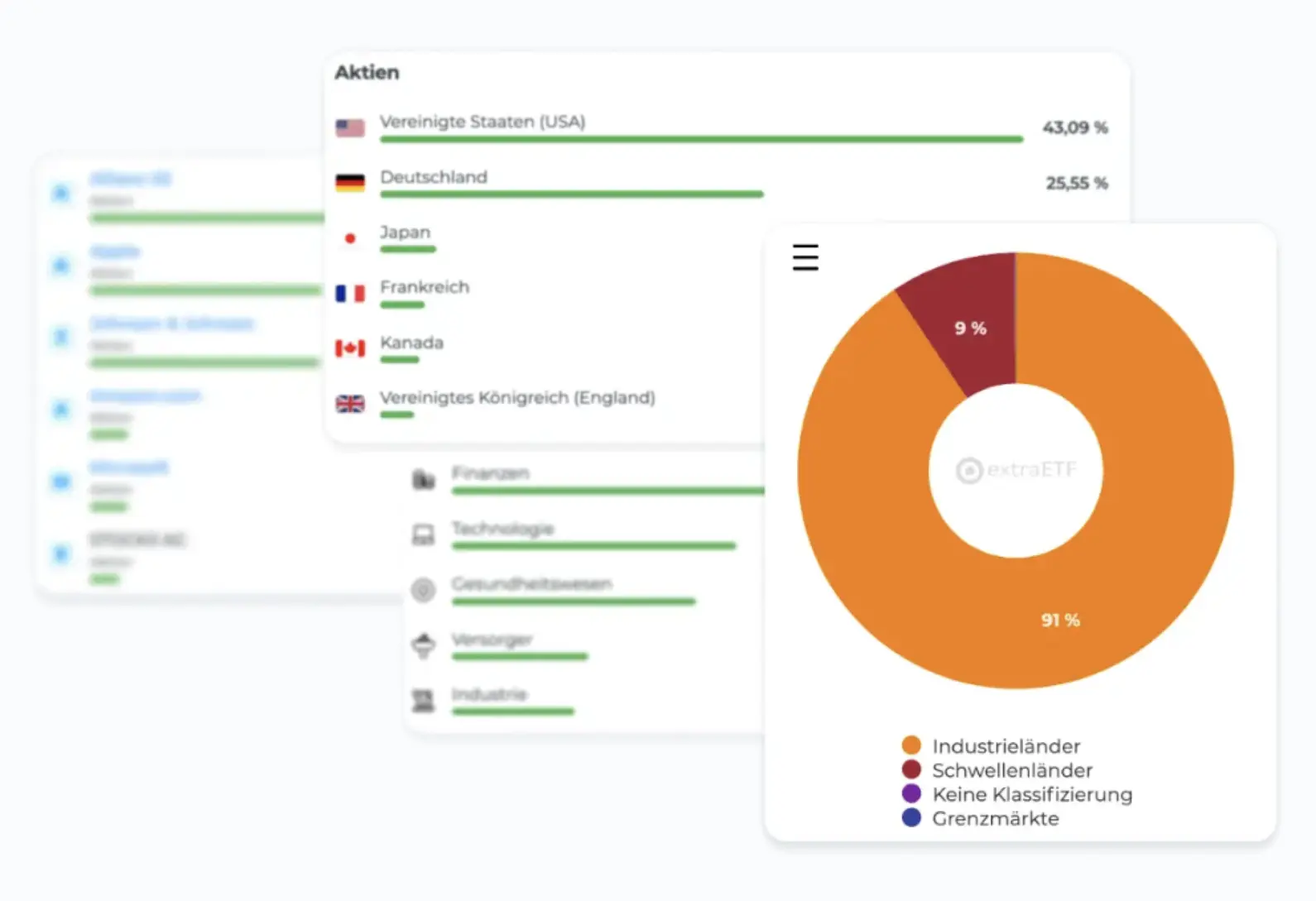Click the Finanzen green progress bar
This screenshot has height=901, width=1316.
(608, 491)
